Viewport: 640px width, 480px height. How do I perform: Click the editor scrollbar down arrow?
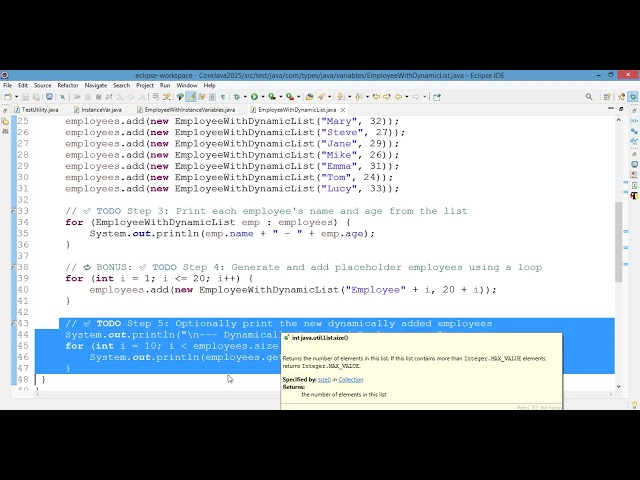click(618, 386)
